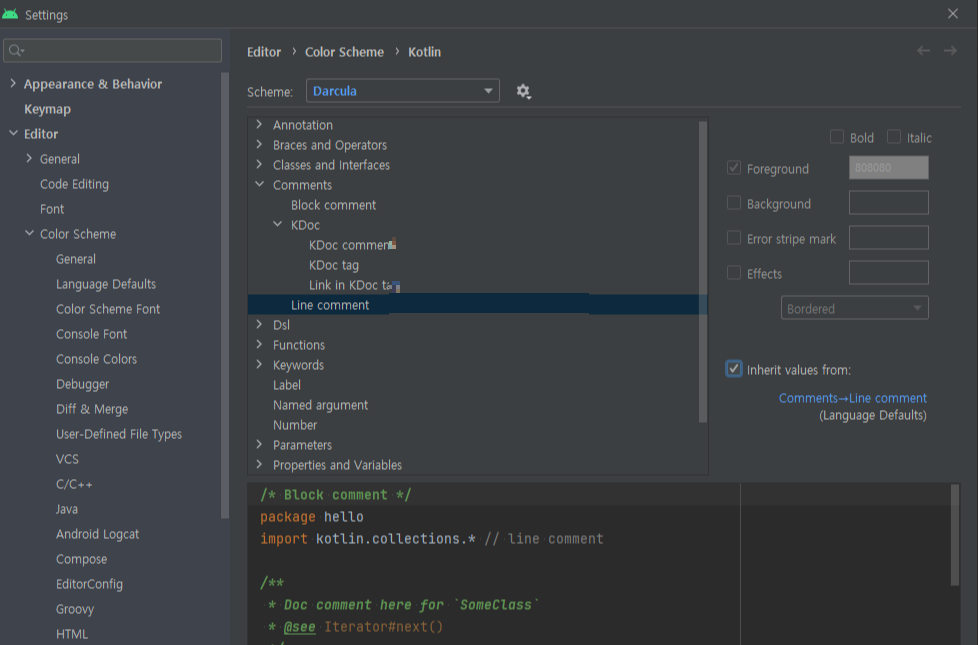Expand the General section under Editor
The height and width of the screenshot is (645, 978).
(x=29, y=158)
